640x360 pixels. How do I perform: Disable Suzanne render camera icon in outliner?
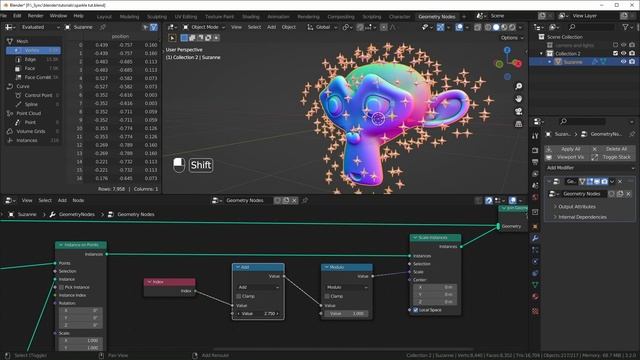(632, 62)
